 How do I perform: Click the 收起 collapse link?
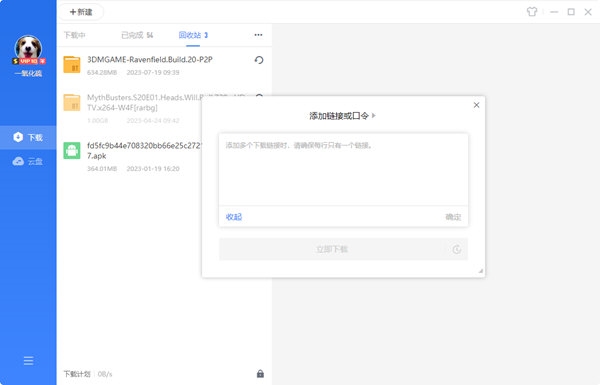click(234, 217)
